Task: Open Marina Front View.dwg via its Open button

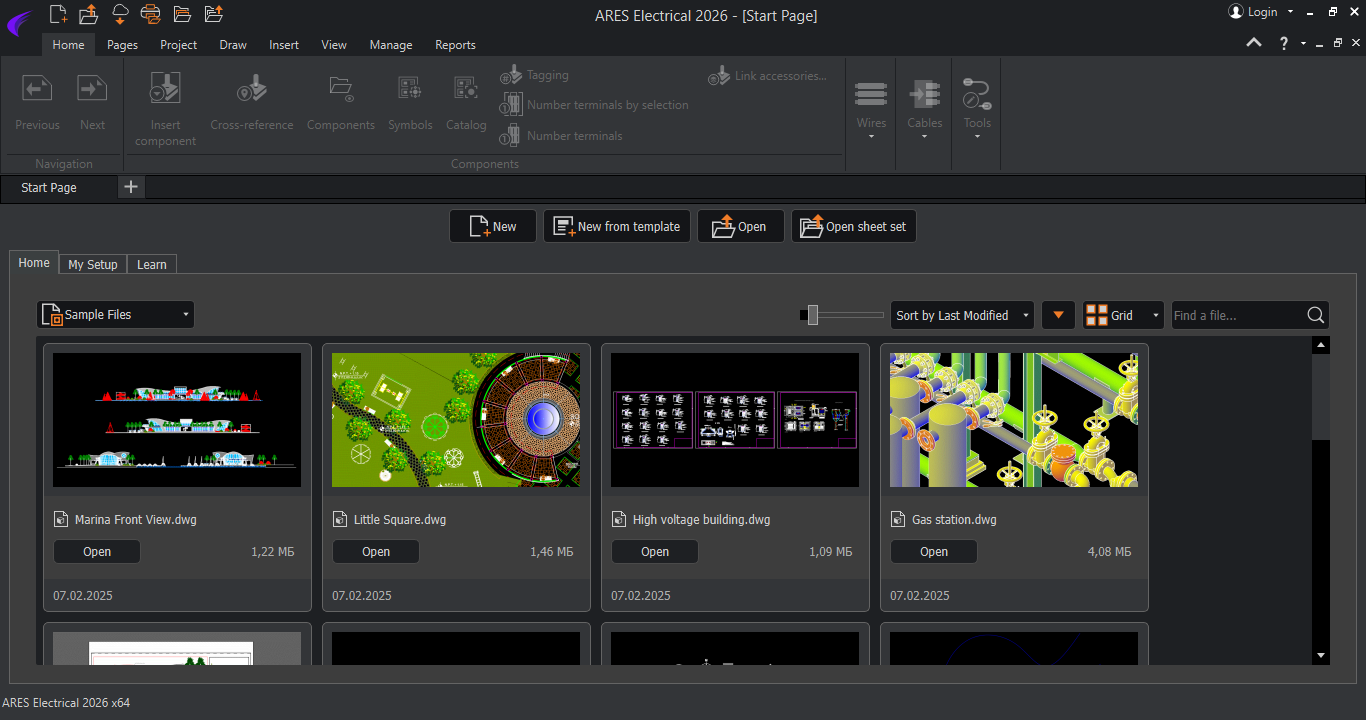Action: point(97,552)
